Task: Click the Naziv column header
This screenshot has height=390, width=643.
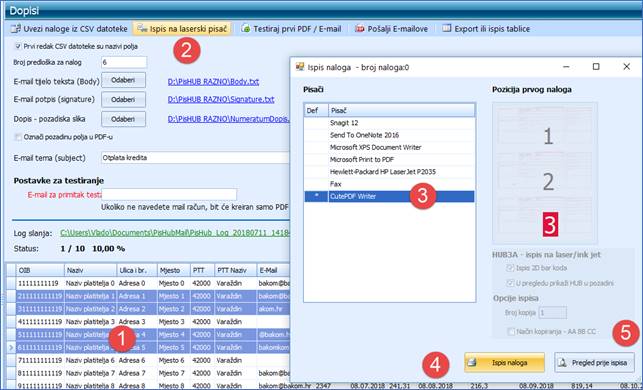Action: pyautogui.click(x=91, y=270)
